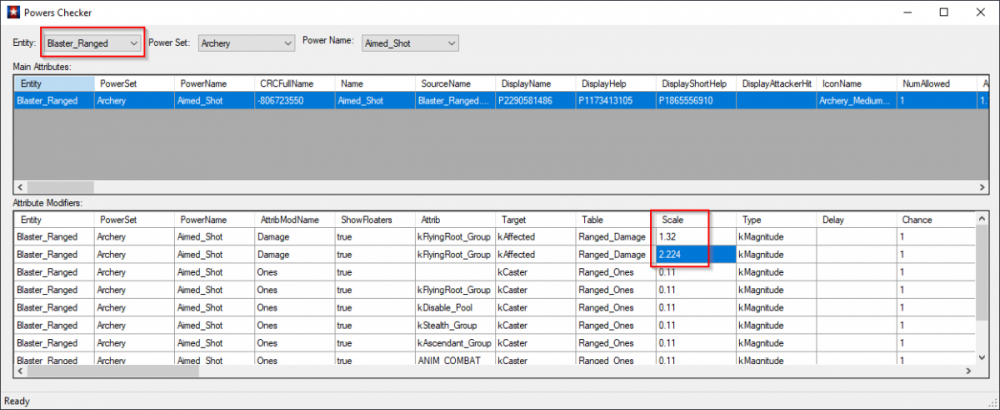
Task: Click the AttribModName column header
Action: pyautogui.click(x=293, y=220)
